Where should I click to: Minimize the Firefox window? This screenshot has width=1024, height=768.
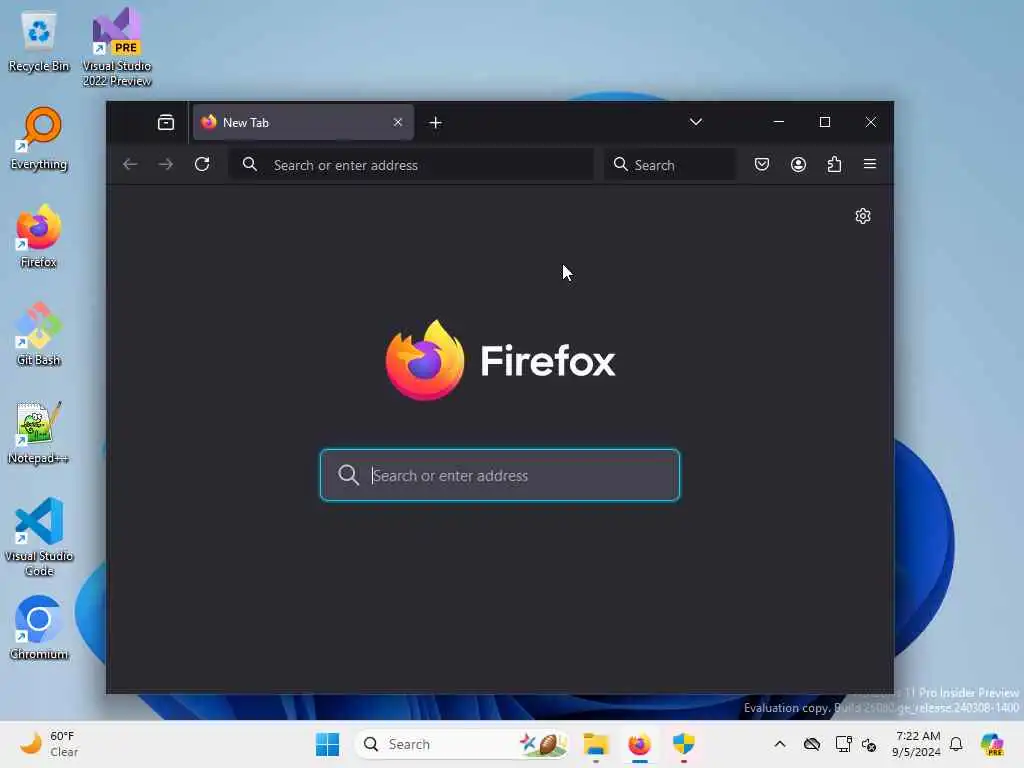tap(778, 122)
